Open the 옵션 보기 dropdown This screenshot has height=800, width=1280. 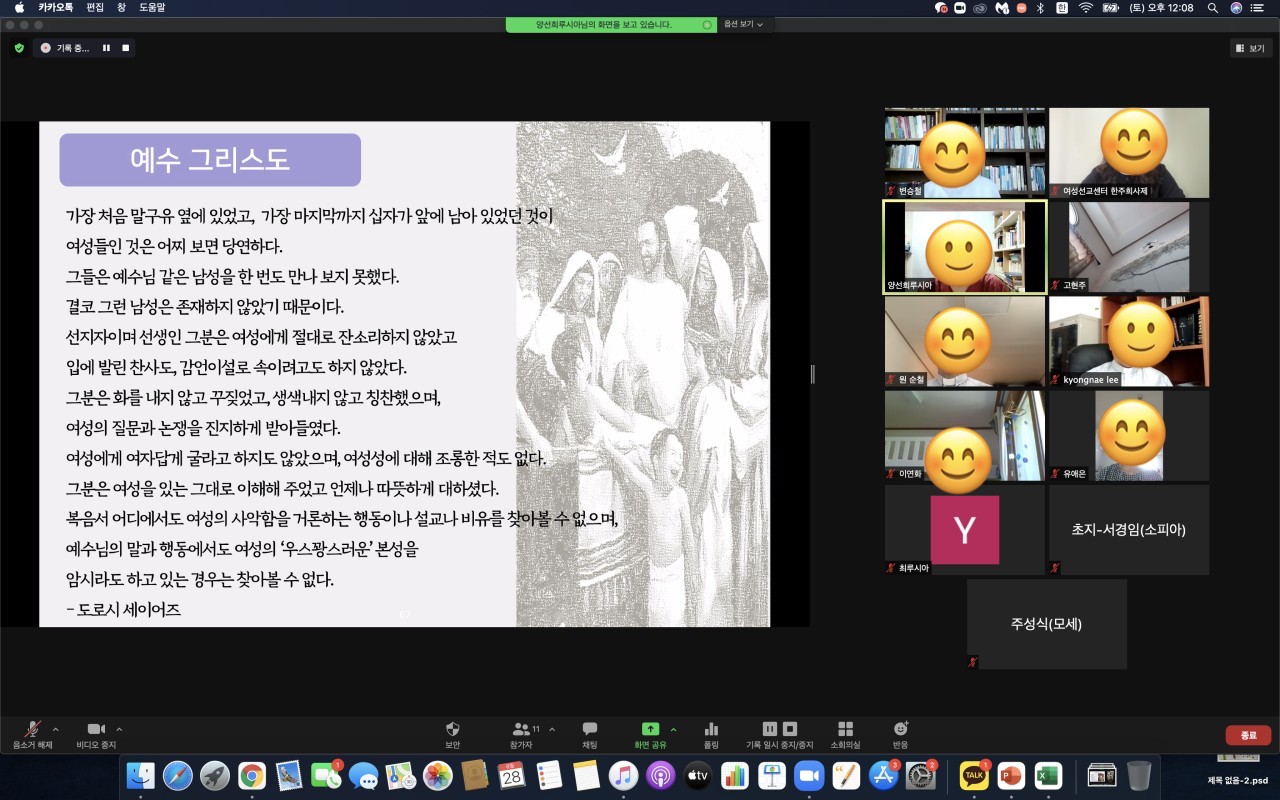point(744,24)
